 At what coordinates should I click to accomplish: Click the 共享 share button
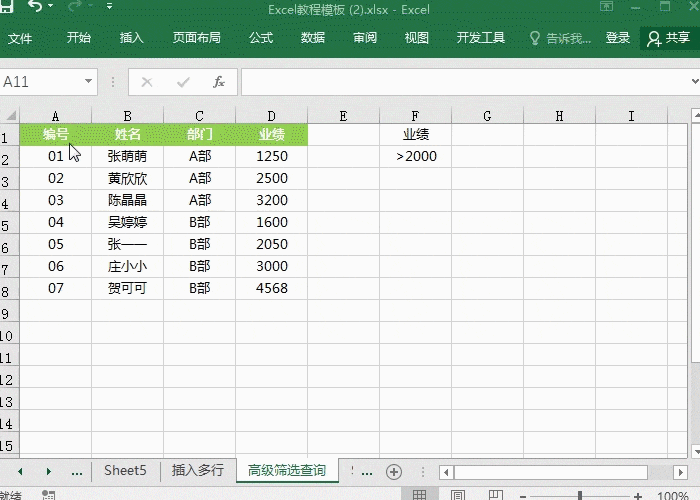(669, 38)
